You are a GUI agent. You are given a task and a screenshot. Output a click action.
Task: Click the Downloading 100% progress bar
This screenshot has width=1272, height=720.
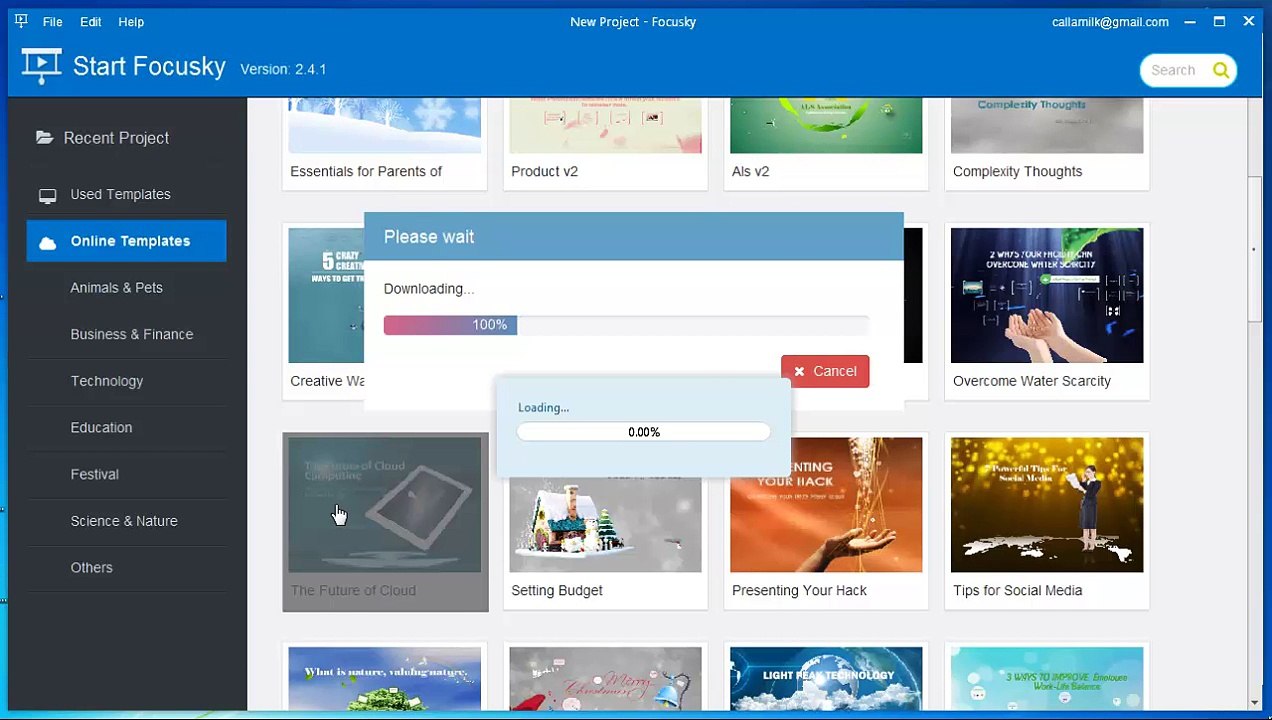(x=626, y=325)
